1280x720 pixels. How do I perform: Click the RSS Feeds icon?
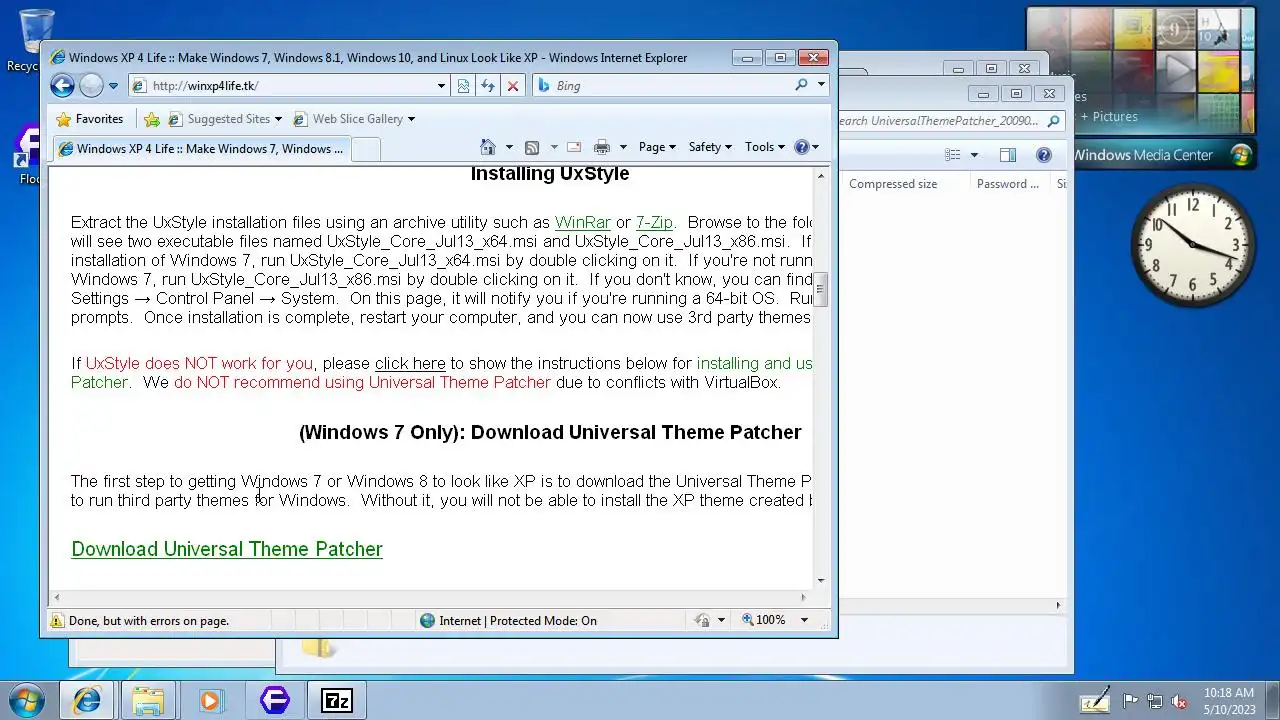coord(532,147)
